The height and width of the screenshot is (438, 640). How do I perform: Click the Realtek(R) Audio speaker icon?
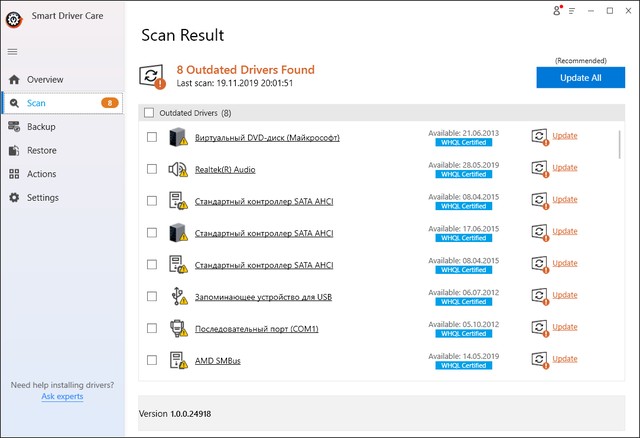click(178, 169)
